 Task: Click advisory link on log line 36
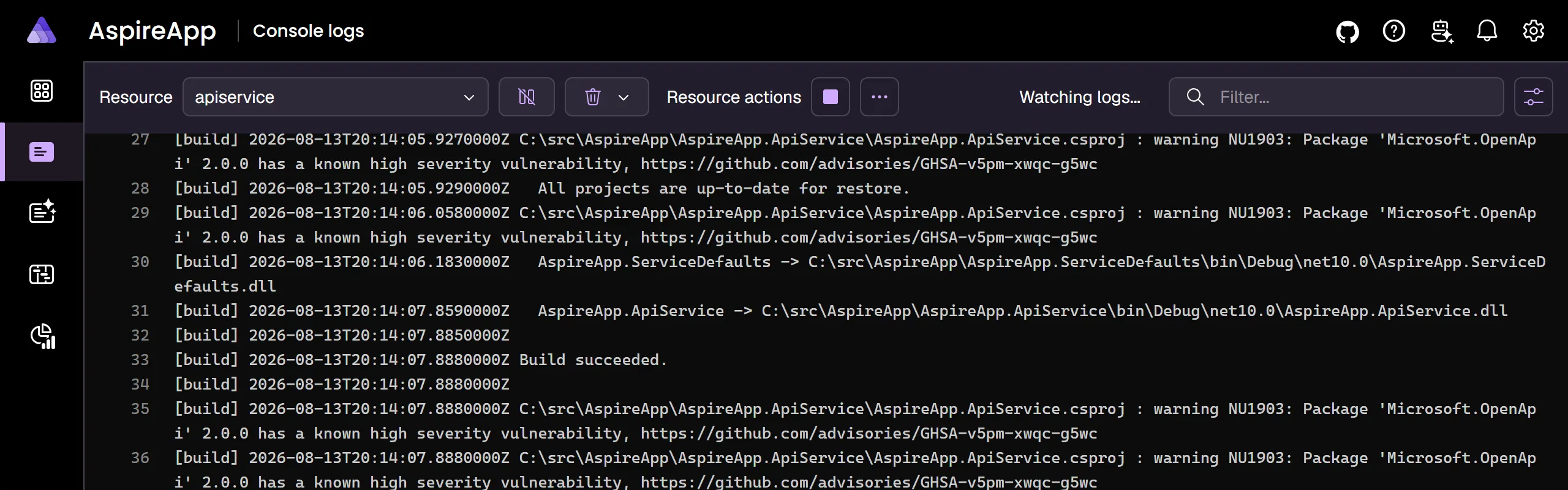pos(869,483)
